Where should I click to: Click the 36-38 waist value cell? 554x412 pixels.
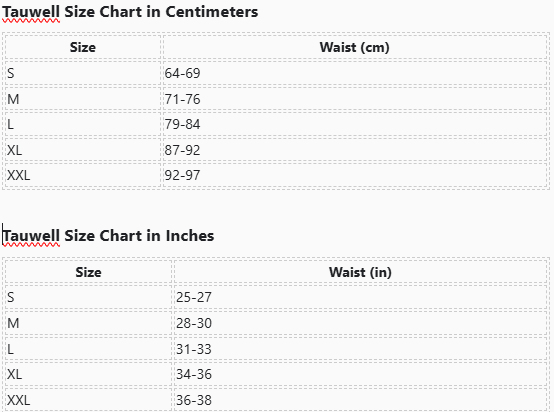360,400
